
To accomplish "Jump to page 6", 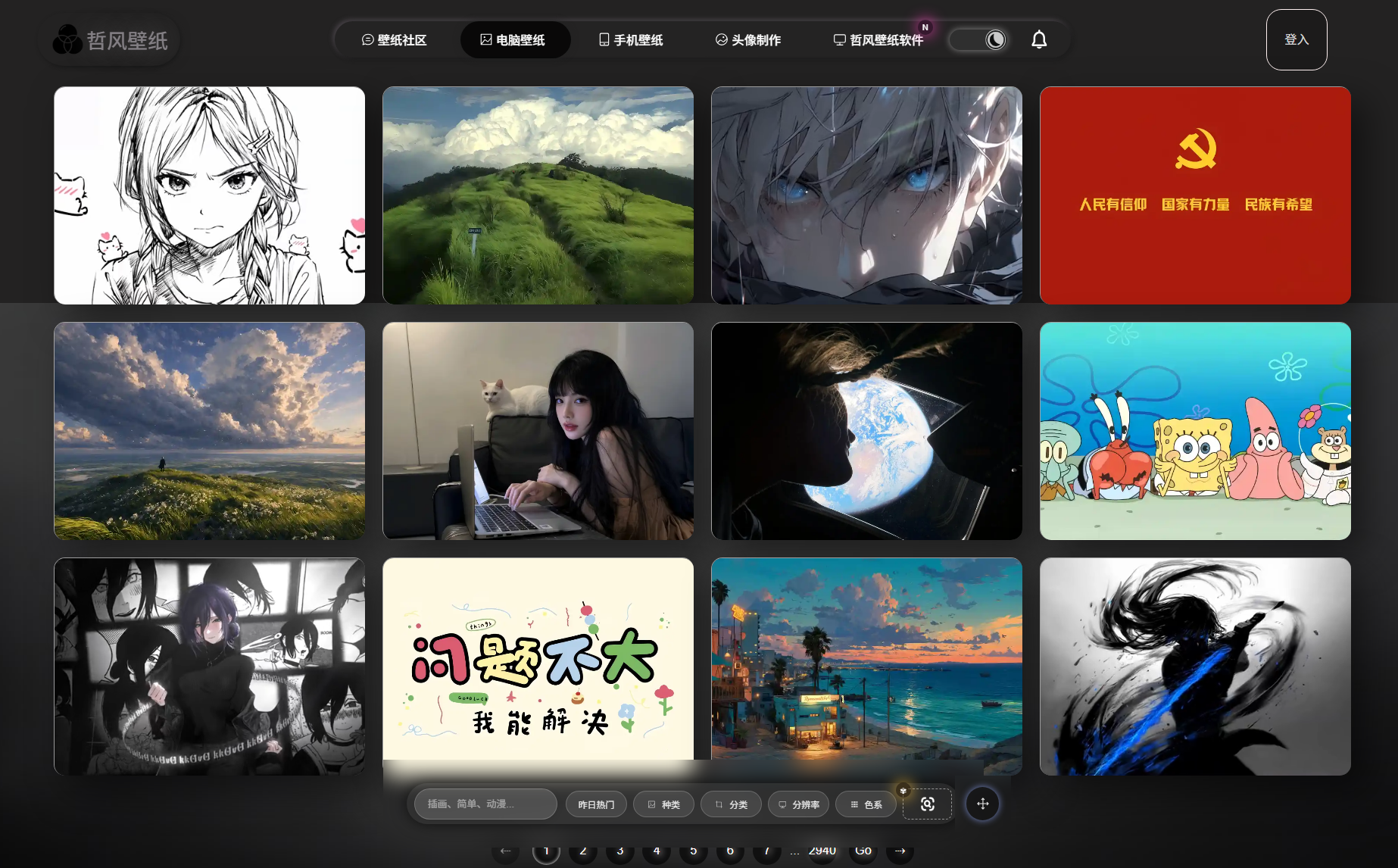I will (x=730, y=851).
